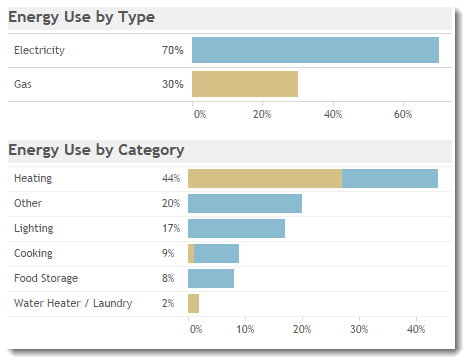Click the blue electricity segment of Heating bar

(x=390, y=178)
